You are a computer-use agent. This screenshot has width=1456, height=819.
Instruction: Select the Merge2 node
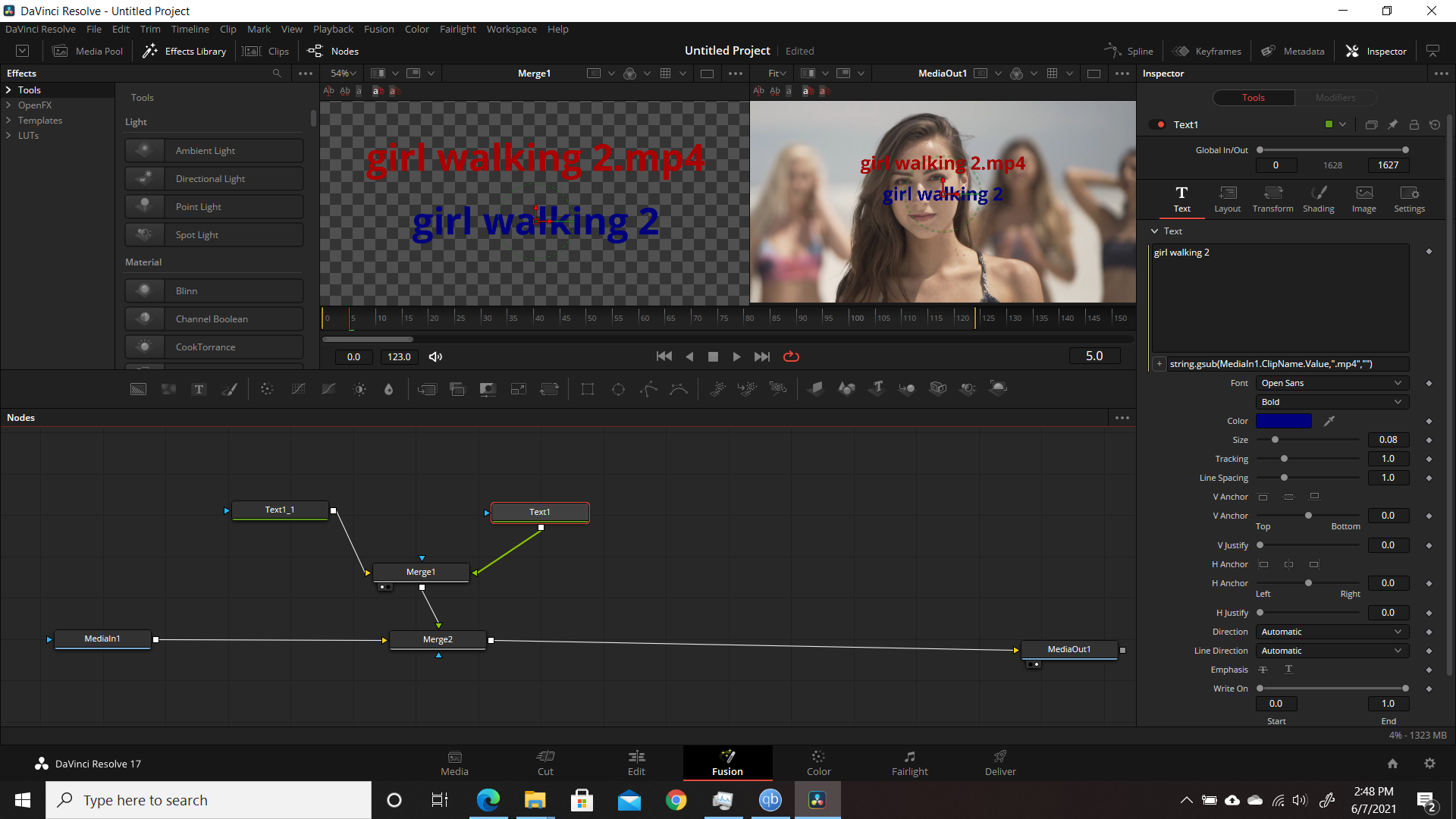point(438,639)
